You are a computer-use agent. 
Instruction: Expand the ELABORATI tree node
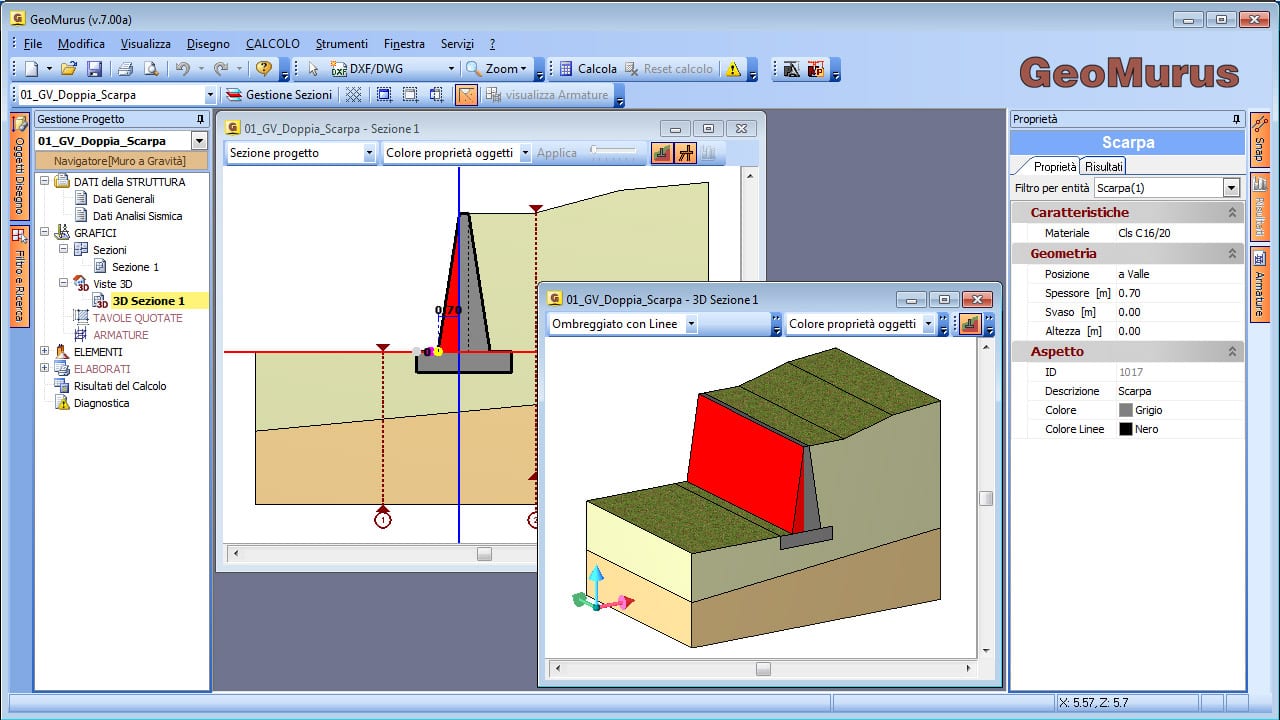tap(45, 369)
